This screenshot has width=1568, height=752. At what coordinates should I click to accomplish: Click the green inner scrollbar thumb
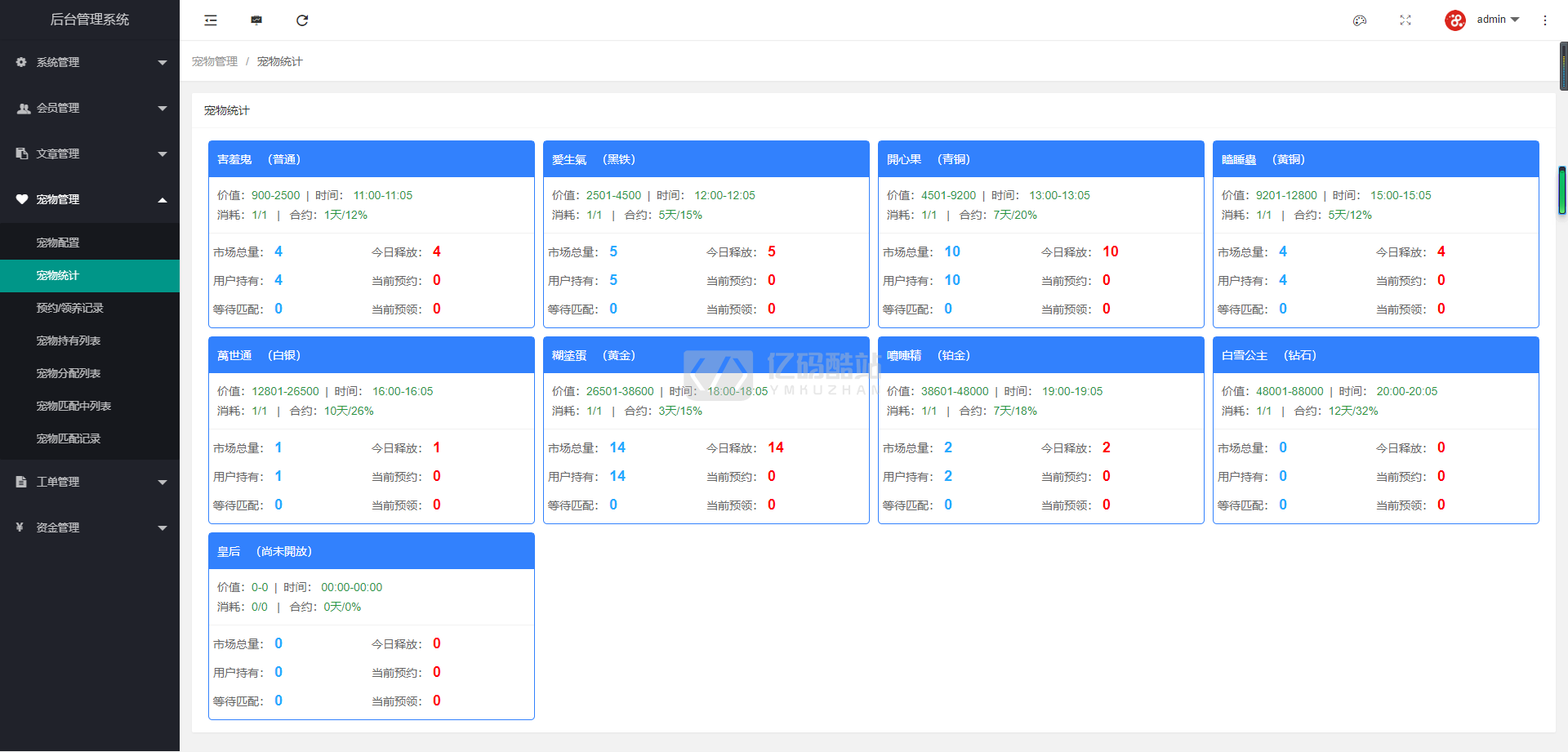coord(1562,190)
